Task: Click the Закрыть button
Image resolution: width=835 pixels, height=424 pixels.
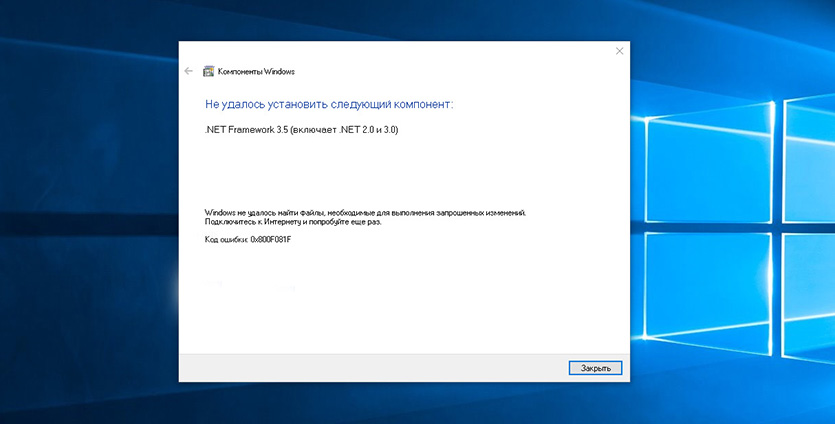Action: pyautogui.click(x=595, y=368)
